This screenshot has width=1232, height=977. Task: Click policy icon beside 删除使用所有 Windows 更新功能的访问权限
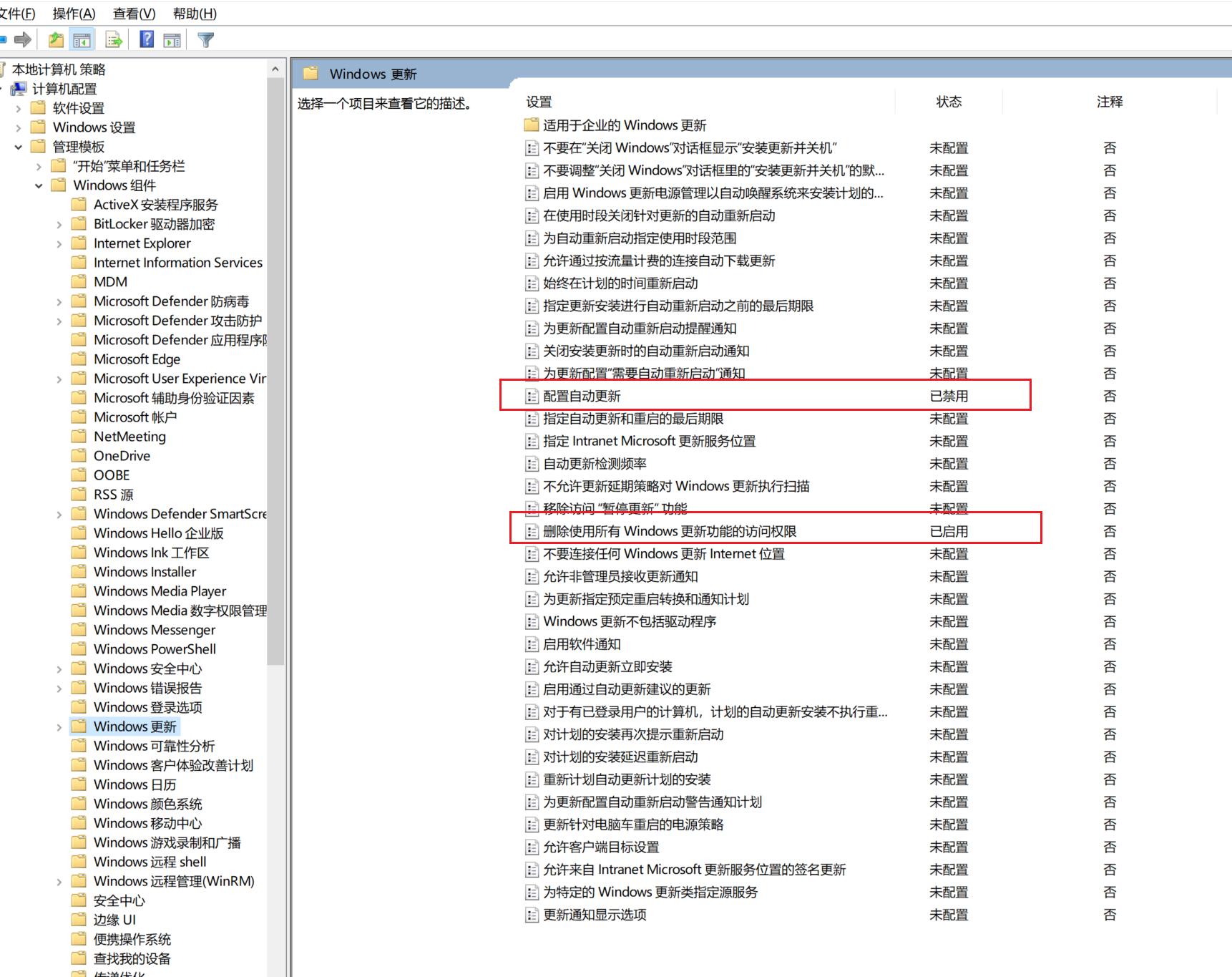[532, 531]
